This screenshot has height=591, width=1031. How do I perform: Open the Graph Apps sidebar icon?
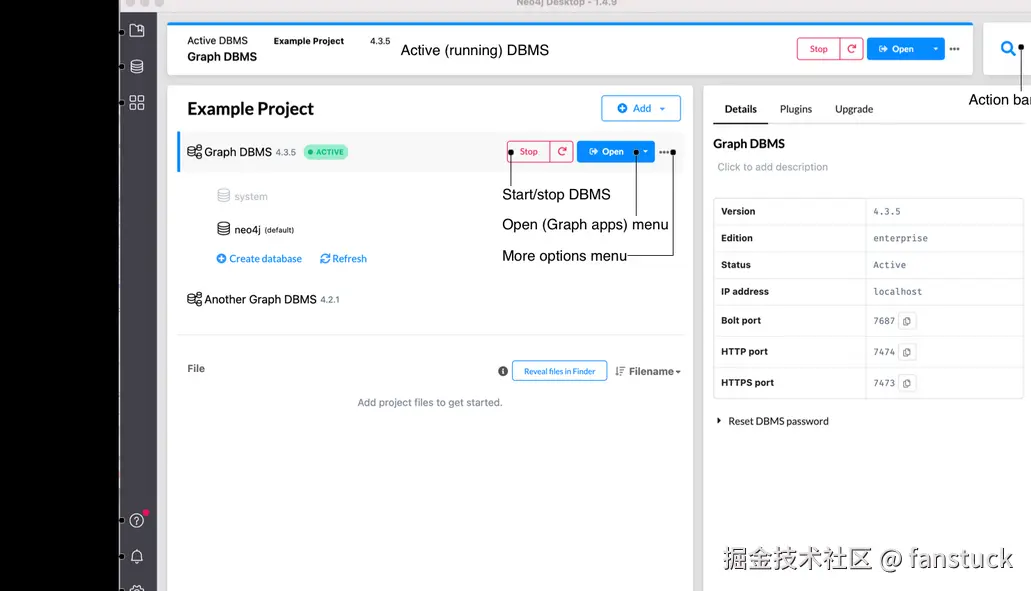click(x=137, y=103)
